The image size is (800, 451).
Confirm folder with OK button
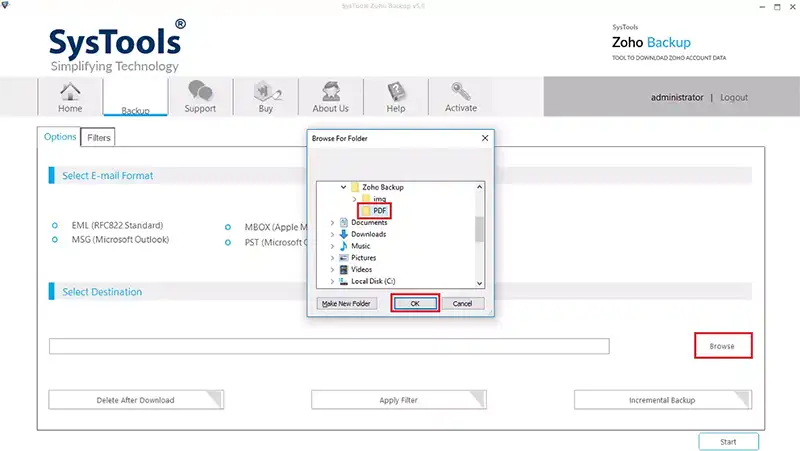click(x=415, y=304)
